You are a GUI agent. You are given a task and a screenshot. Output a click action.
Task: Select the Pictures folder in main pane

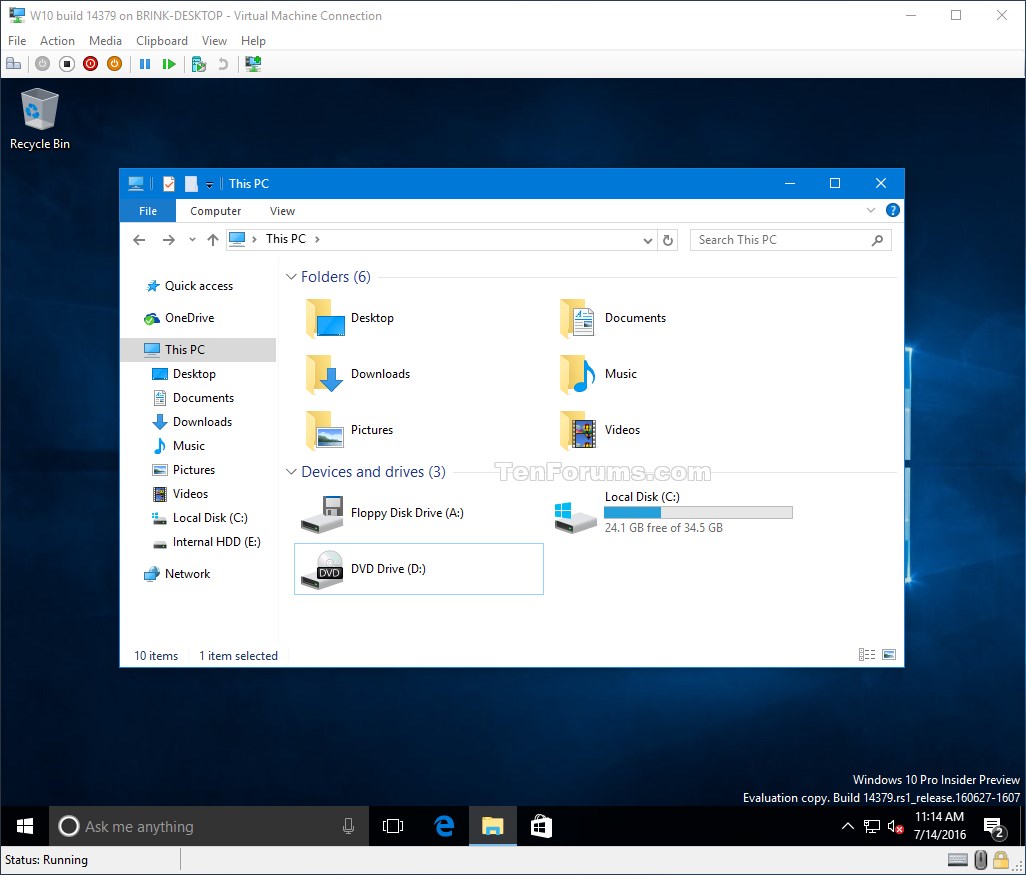350,430
